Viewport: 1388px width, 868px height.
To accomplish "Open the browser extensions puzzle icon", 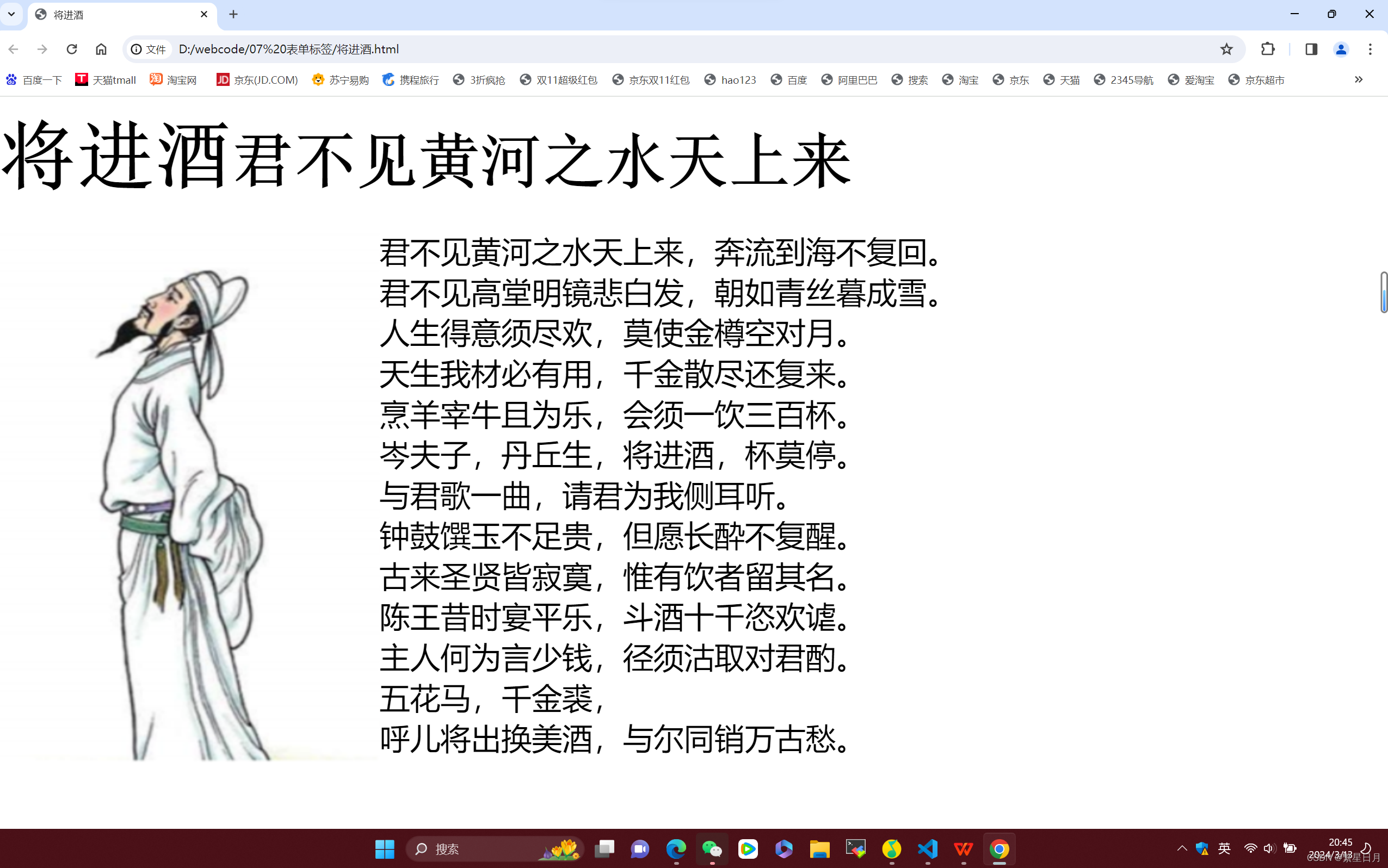I will point(1267,49).
